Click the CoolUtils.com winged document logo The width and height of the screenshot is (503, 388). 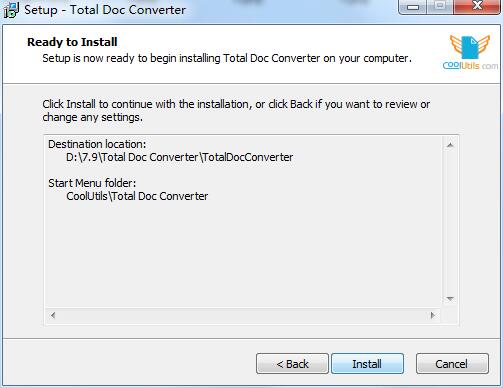pyautogui.click(x=470, y=52)
